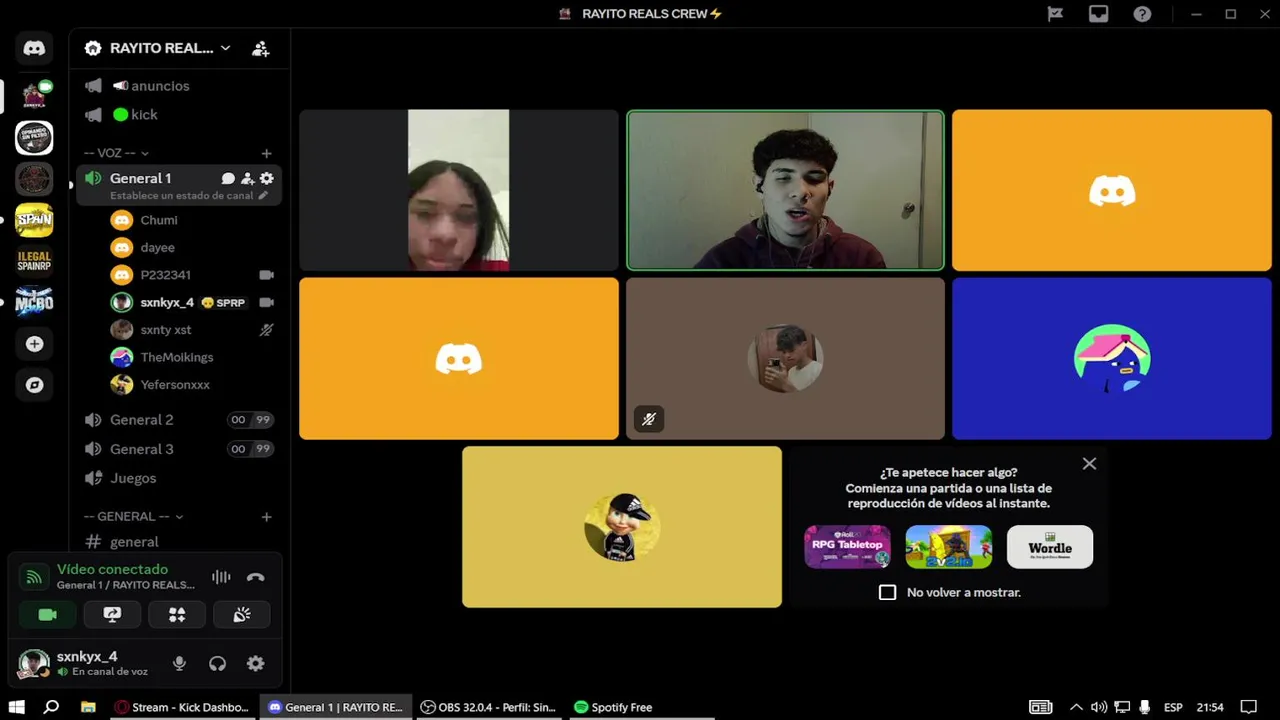Toggle camera off button
The width and height of the screenshot is (1280, 720).
(x=47, y=615)
